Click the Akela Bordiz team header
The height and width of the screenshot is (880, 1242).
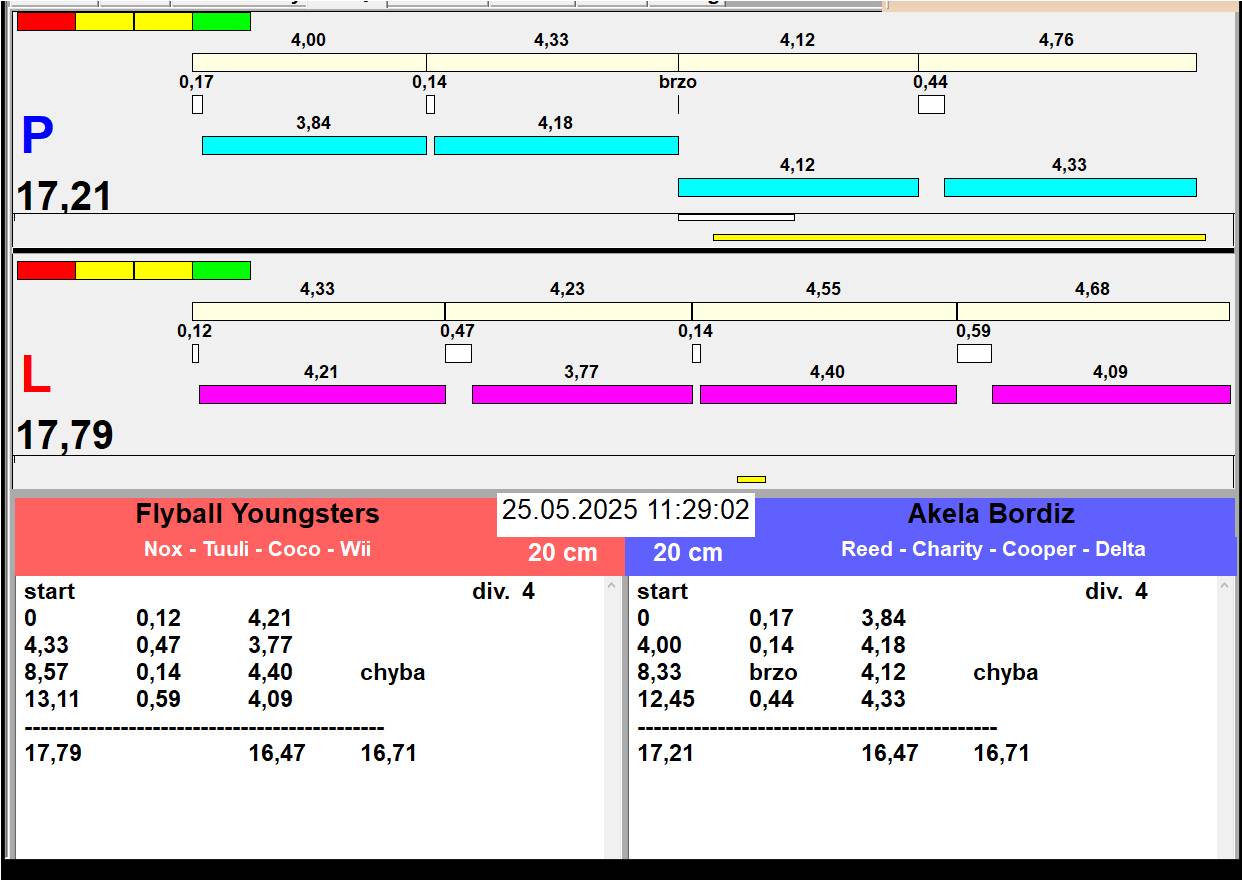pyautogui.click(x=991, y=514)
